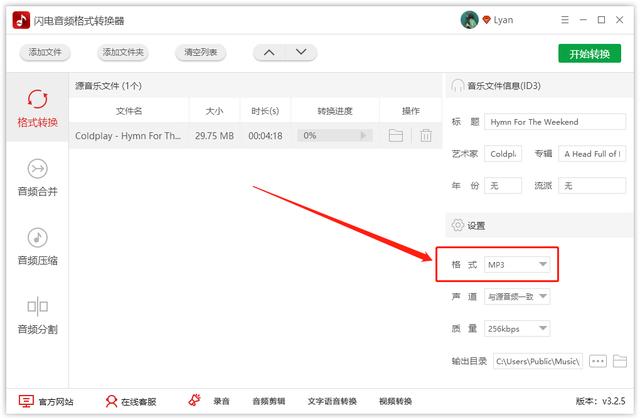Open output folder icon next to ellipsis
This screenshot has width=640, height=420.
coord(620,361)
